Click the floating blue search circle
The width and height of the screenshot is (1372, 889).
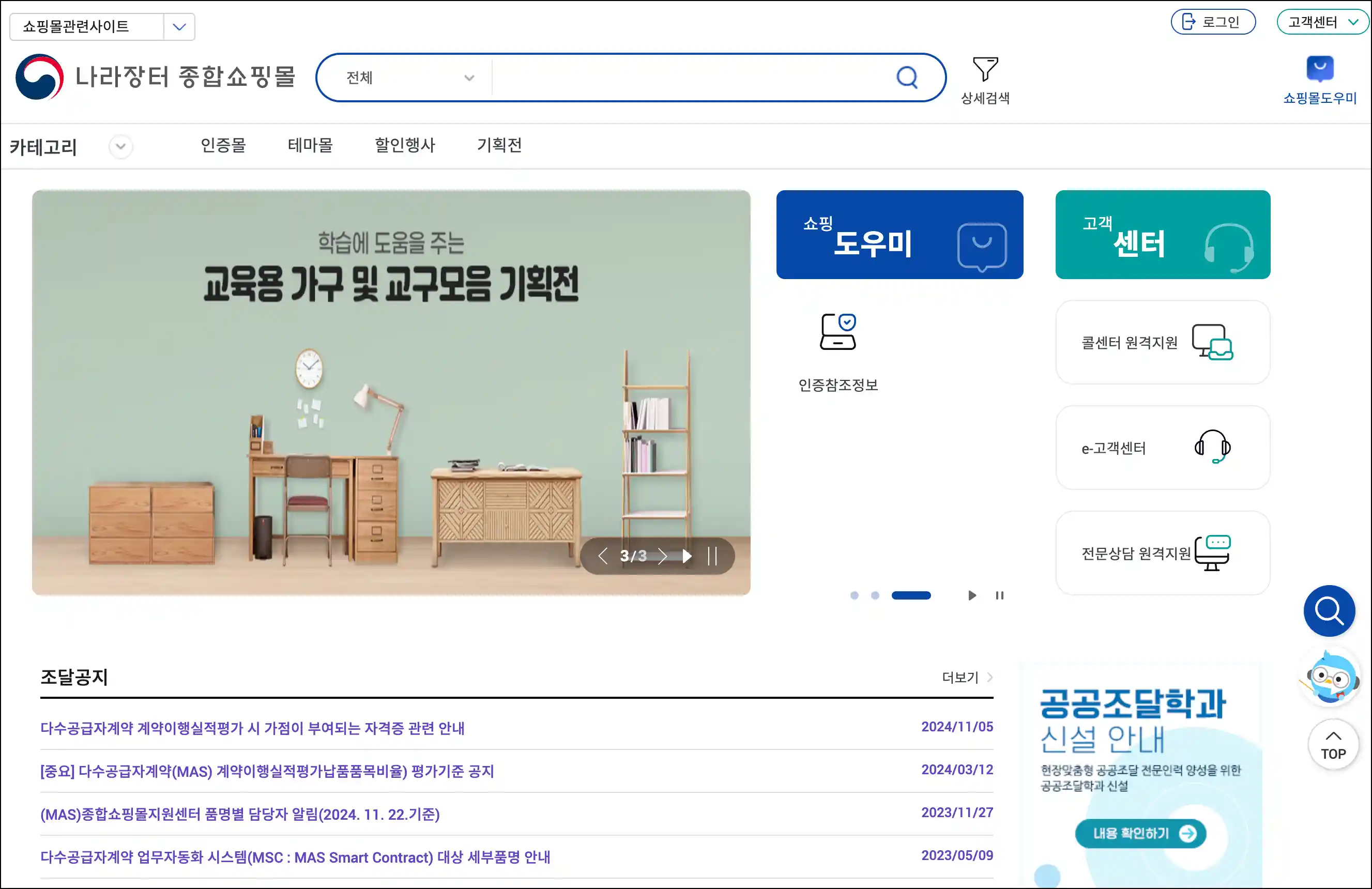(1329, 610)
